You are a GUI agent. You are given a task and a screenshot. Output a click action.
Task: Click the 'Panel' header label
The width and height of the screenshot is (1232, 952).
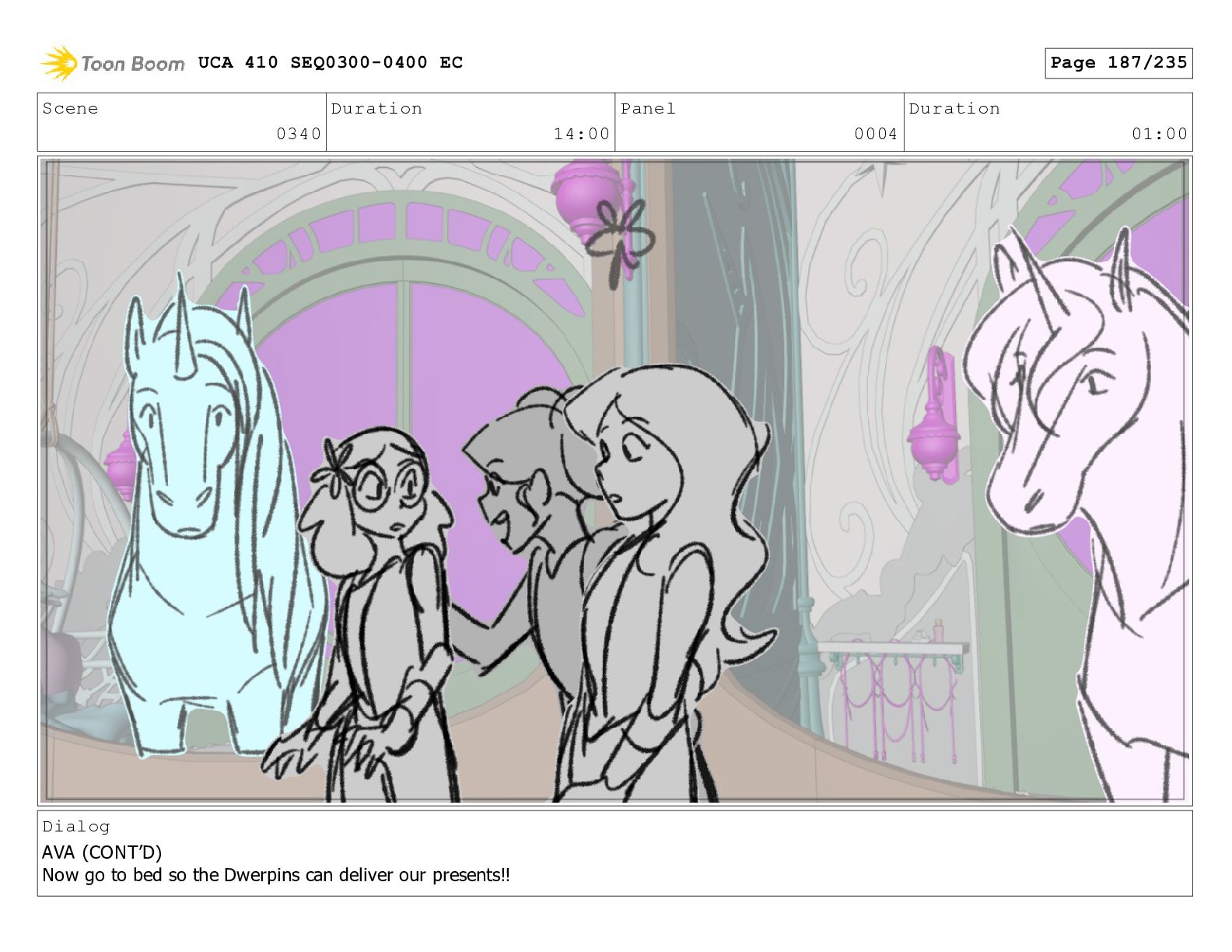coord(648,109)
